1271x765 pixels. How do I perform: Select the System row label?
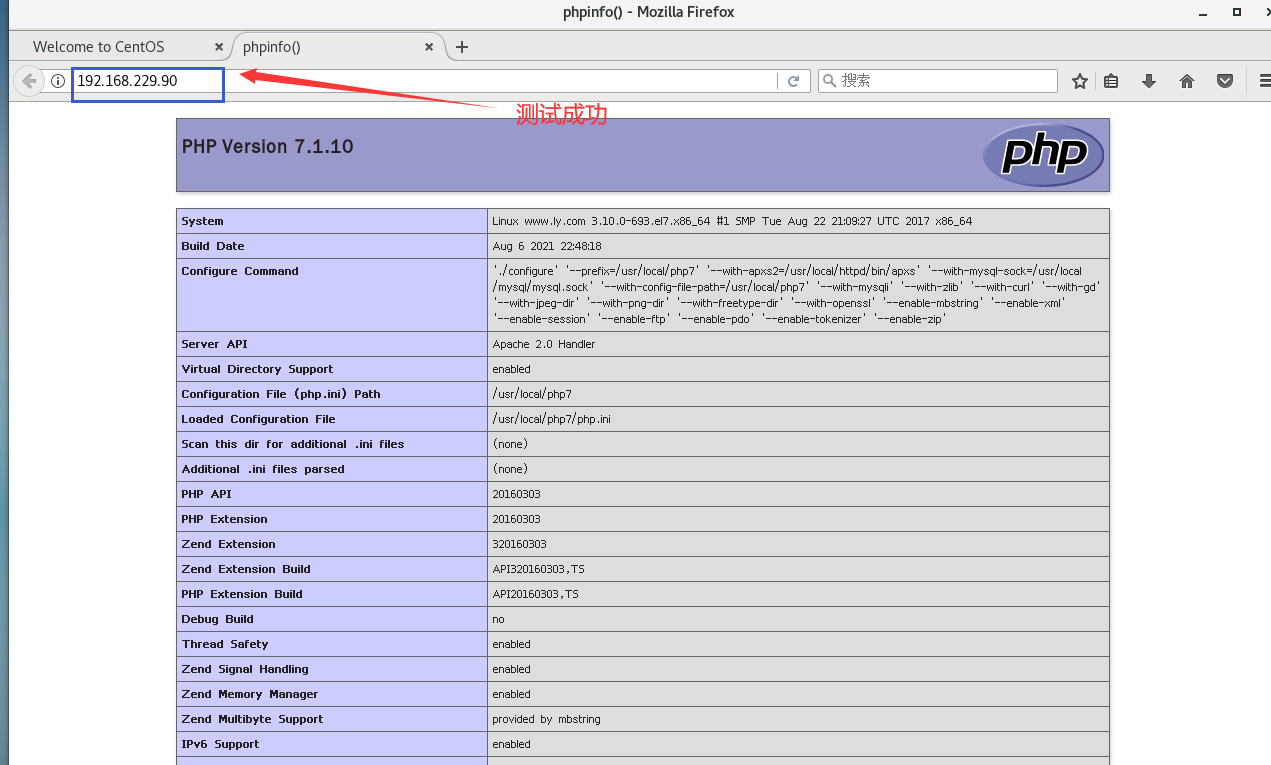pyautogui.click(x=202, y=221)
